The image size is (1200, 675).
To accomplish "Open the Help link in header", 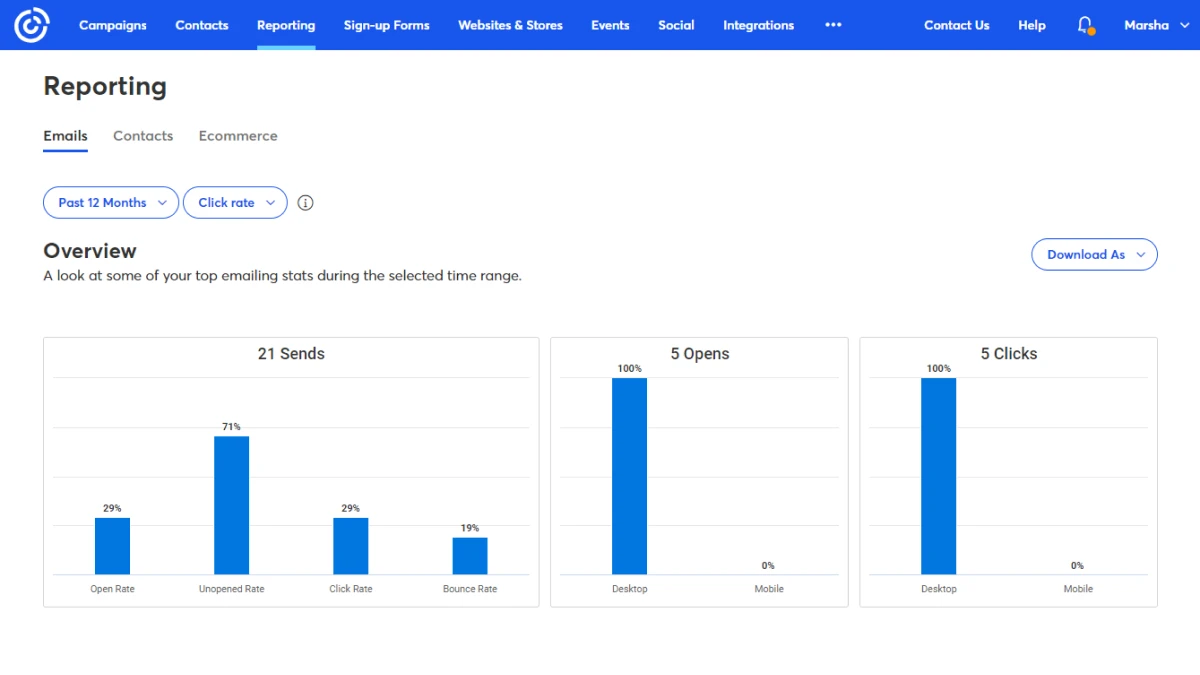I will point(1032,25).
